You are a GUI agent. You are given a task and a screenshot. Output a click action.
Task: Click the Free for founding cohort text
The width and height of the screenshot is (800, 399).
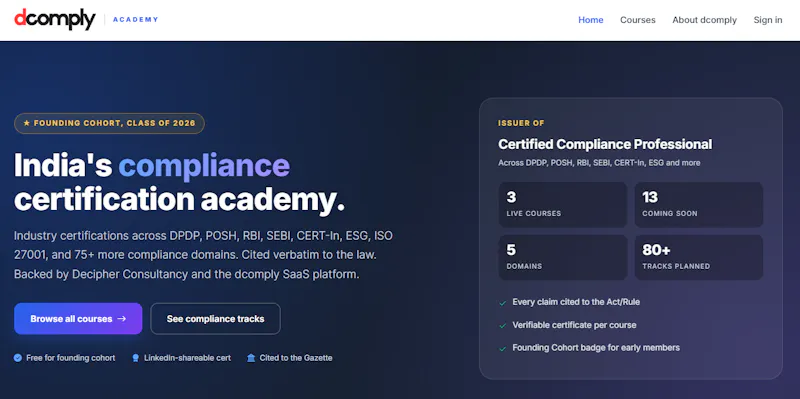(x=70, y=358)
